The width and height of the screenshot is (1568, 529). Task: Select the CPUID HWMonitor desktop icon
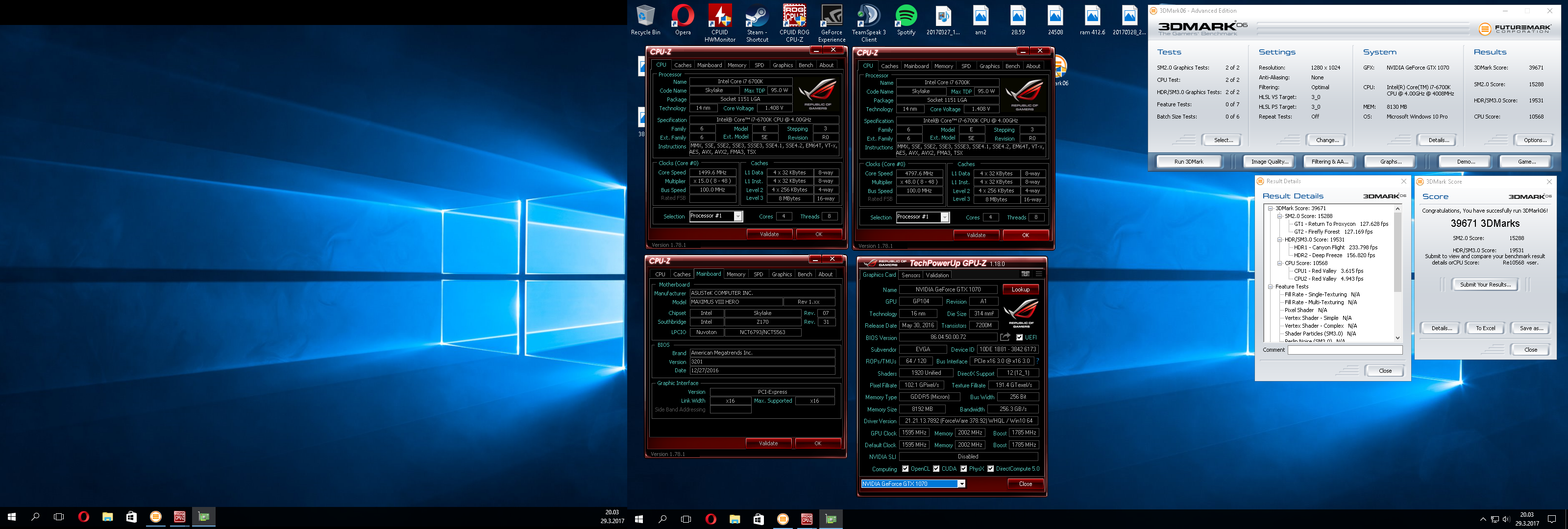(719, 24)
